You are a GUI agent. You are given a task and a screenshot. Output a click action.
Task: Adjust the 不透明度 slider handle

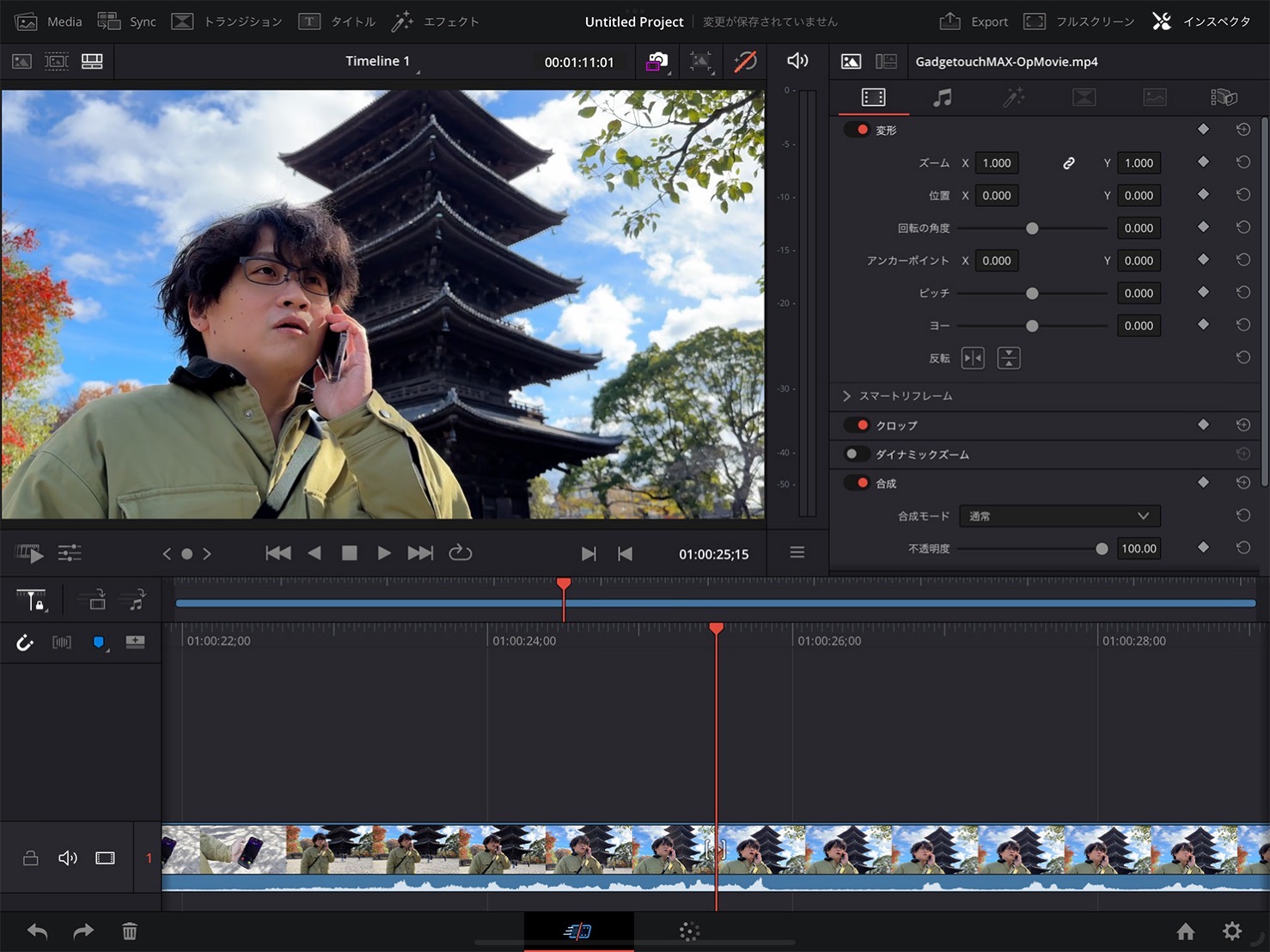1102,549
